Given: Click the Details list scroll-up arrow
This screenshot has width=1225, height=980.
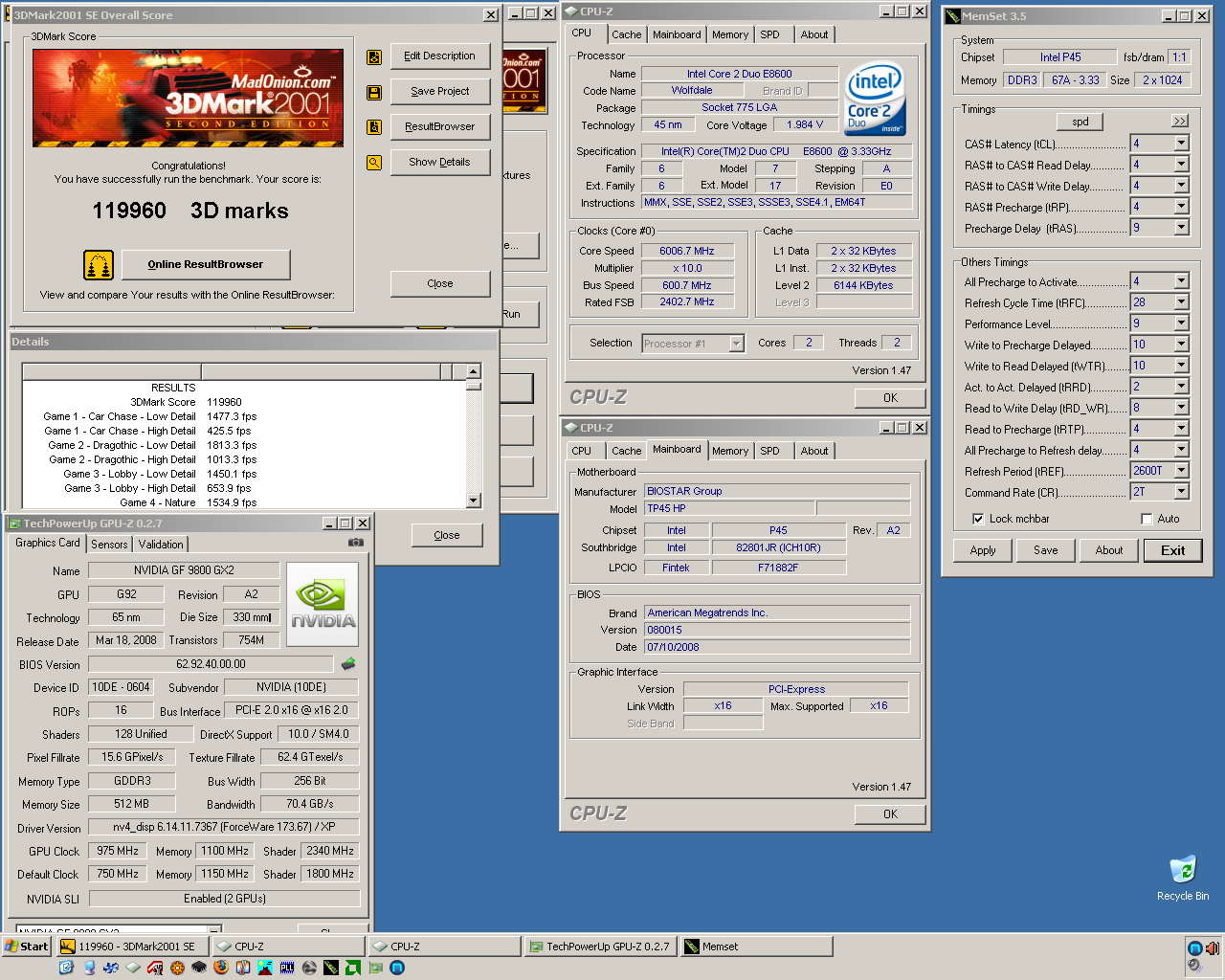Looking at the screenshot, I should (x=474, y=371).
